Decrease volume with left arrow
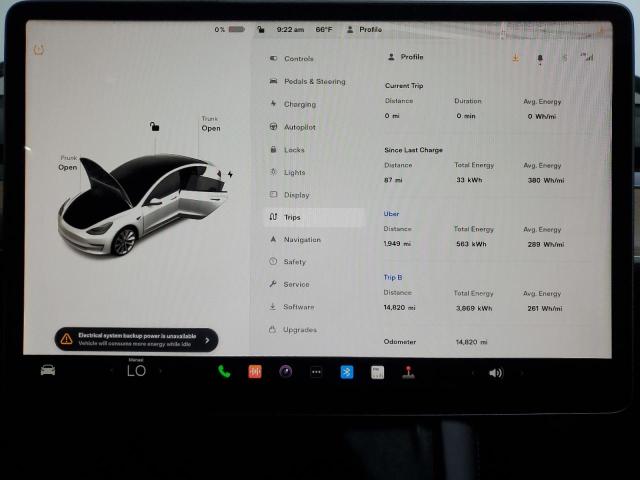The height and width of the screenshot is (480, 640). 473,373
